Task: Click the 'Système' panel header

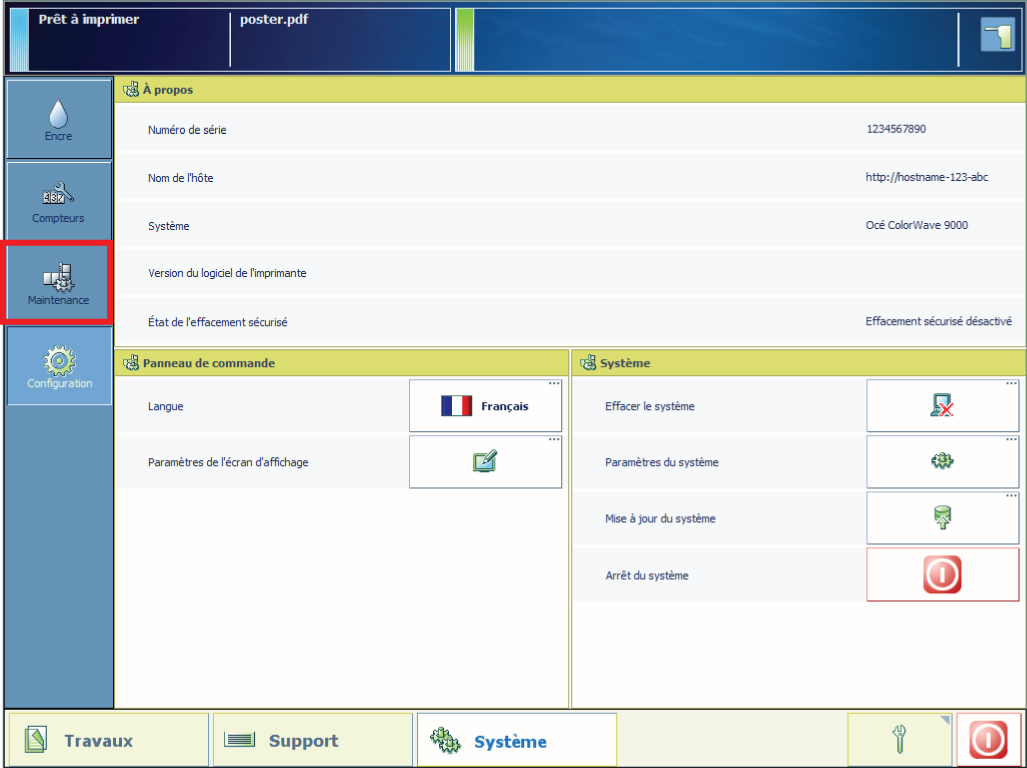Action: pos(798,363)
